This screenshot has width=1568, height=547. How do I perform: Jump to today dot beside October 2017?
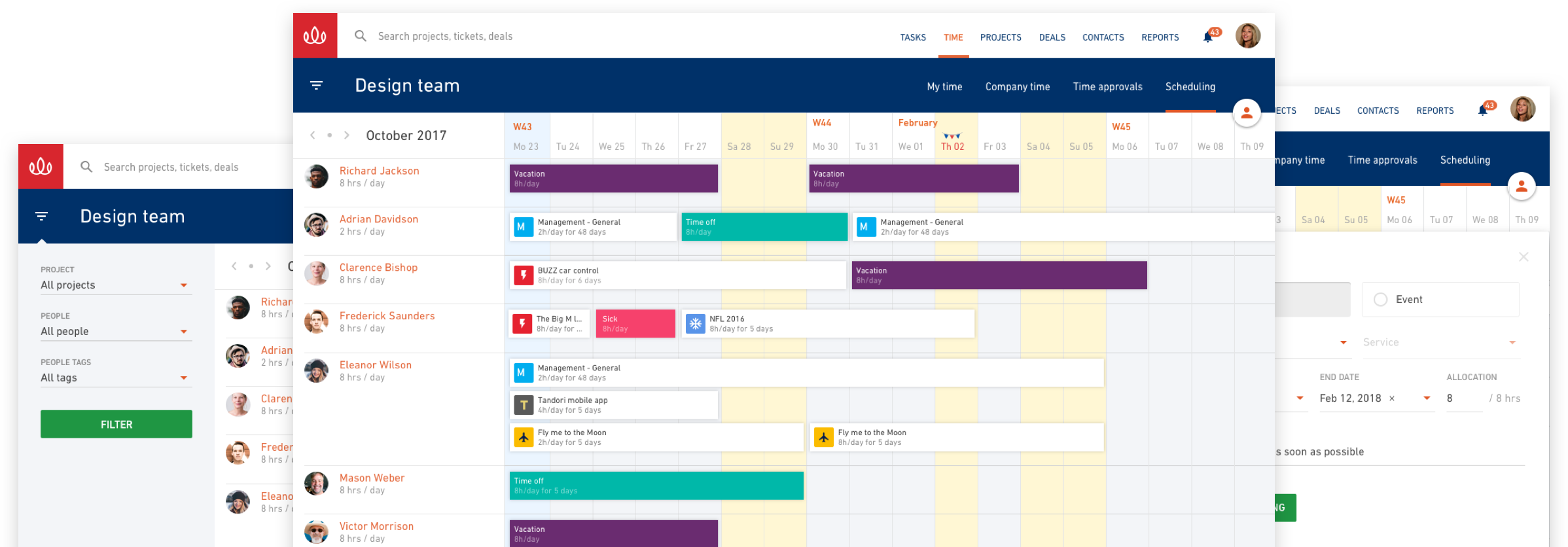pyautogui.click(x=330, y=135)
